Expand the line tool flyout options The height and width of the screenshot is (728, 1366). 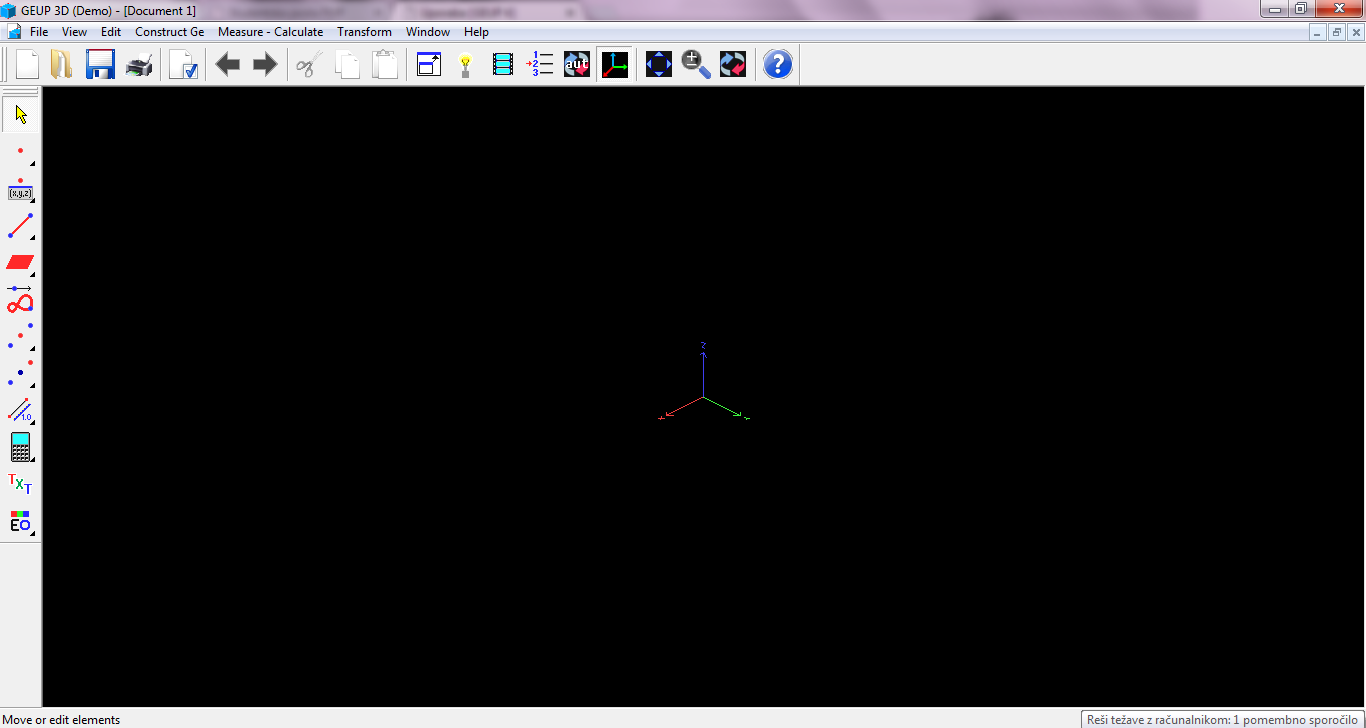click(33, 239)
